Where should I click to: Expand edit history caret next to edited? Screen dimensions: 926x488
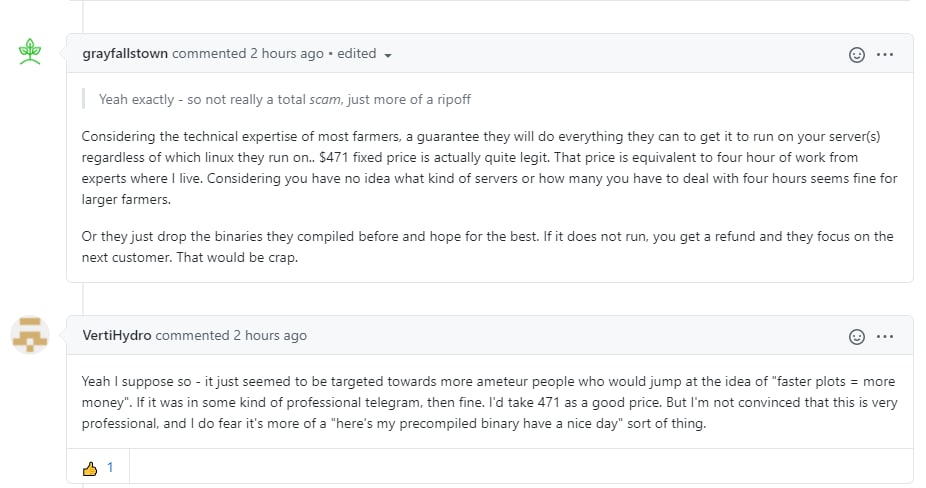(x=388, y=55)
